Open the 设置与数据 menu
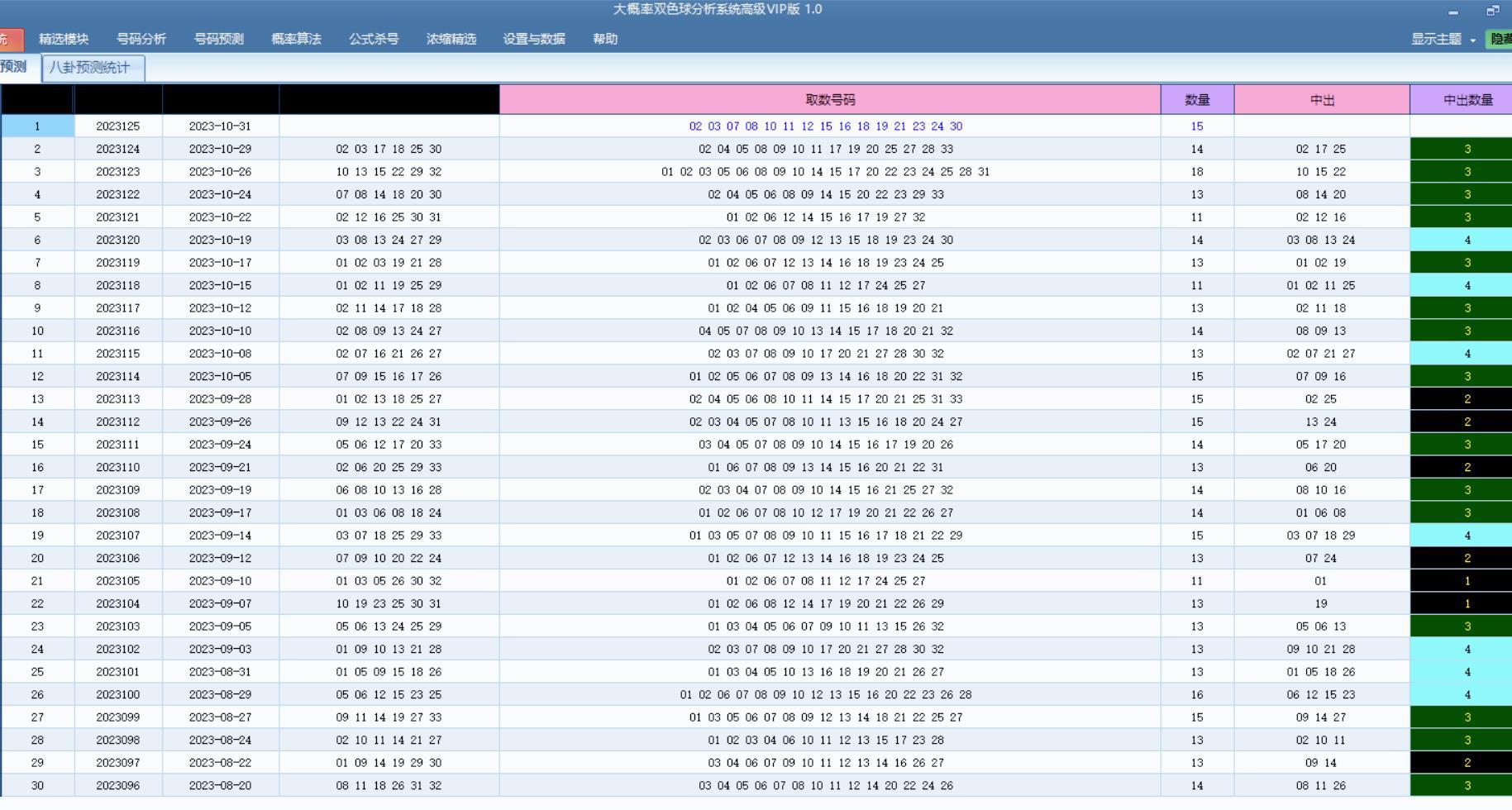 click(534, 39)
